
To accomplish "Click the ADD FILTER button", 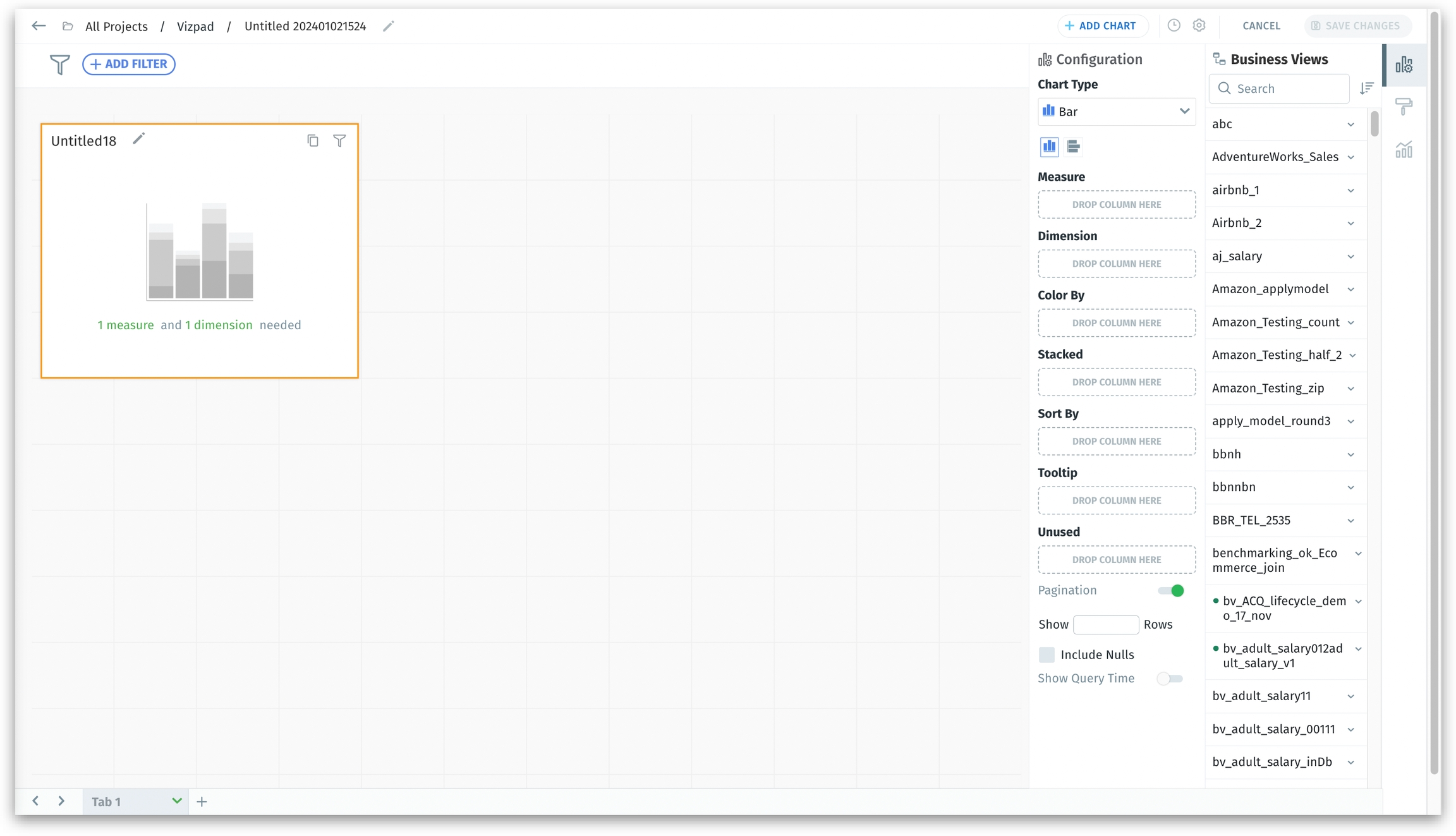I will pos(129,64).
